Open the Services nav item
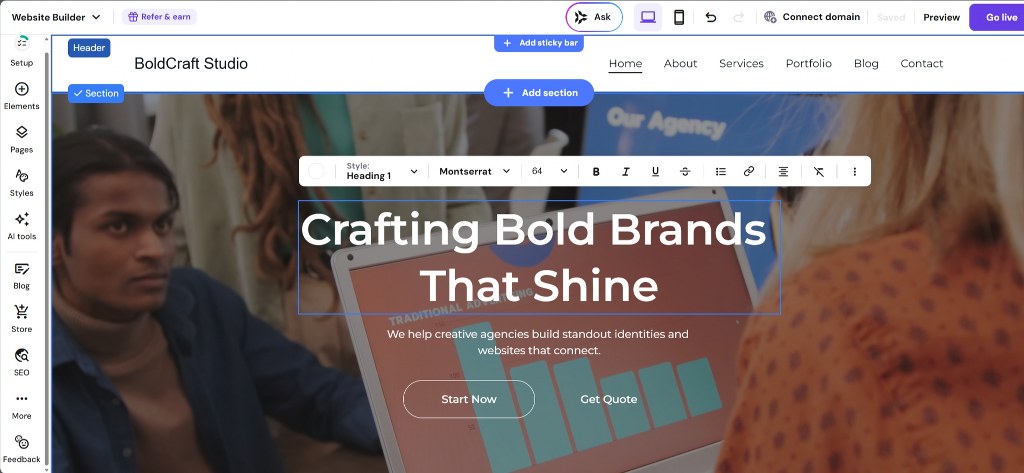The height and width of the screenshot is (473, 1024). click(741, 63)
